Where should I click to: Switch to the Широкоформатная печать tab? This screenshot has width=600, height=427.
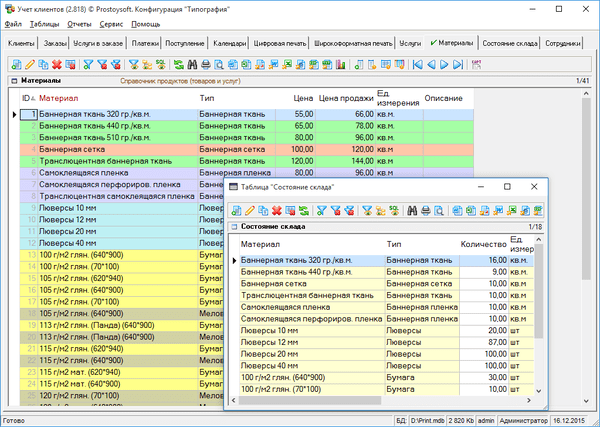(x=353, y=44)
